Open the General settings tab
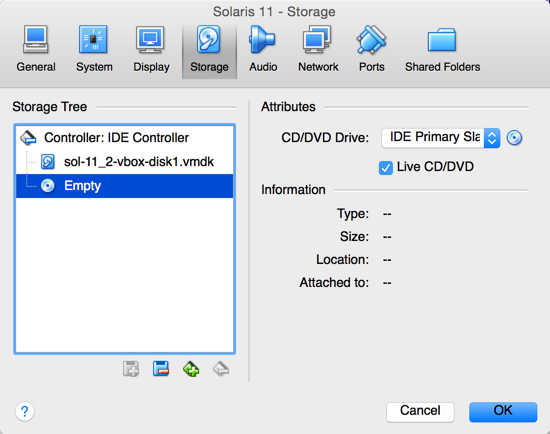Screen dimensions: 550x434 (36, 49)
